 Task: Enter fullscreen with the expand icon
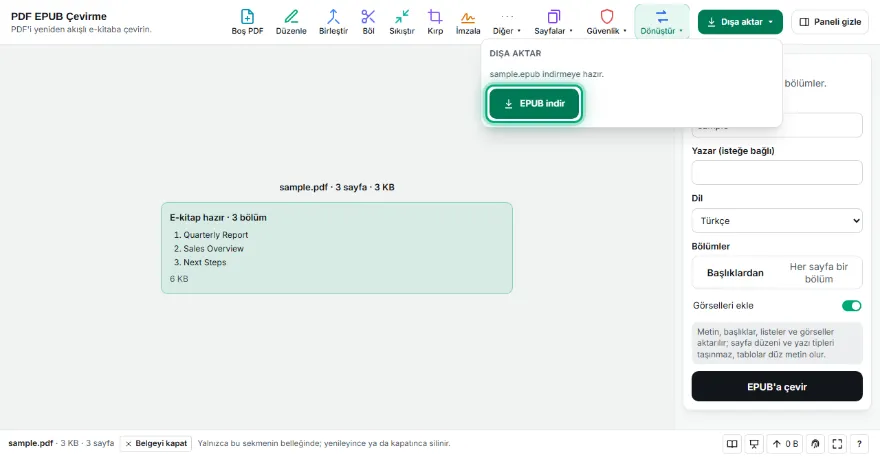(837, 444)
